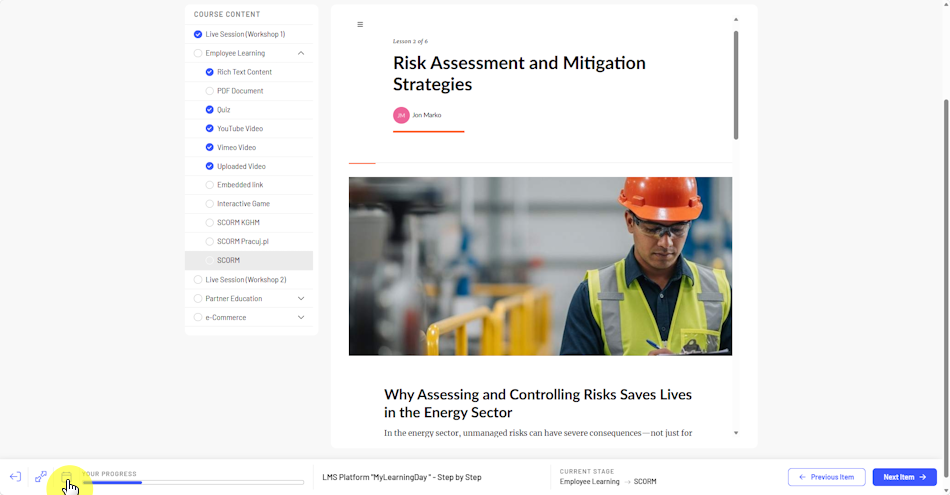950x495 pixels.
Task: Open the Quiz item
Action: [224, 110]
